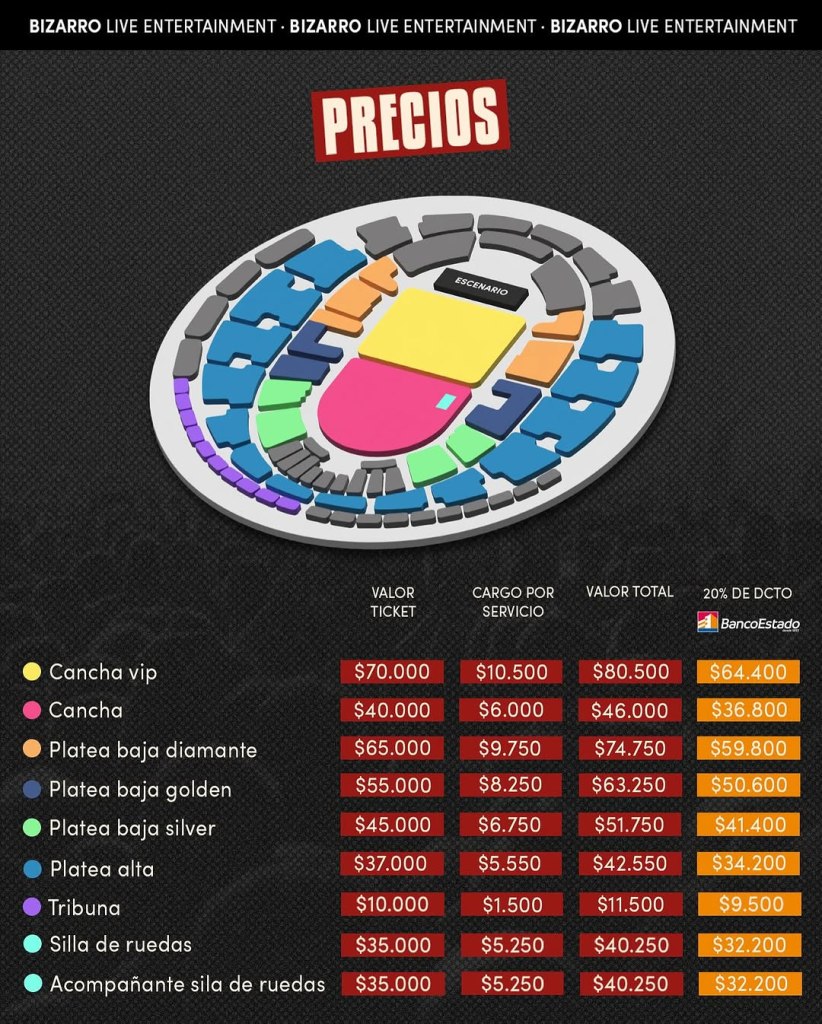Click the $70.000 Cancha vip ticket price

pos(393,672)
